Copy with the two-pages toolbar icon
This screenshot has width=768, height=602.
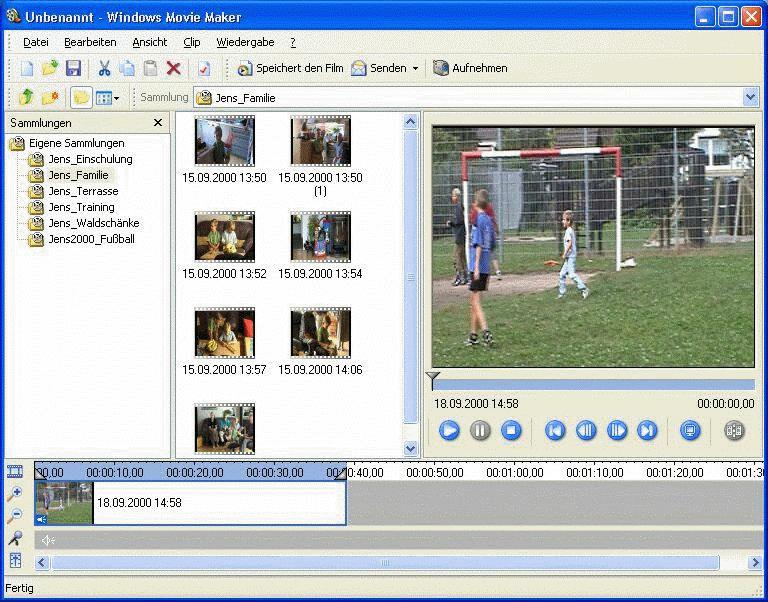[127, 68]
